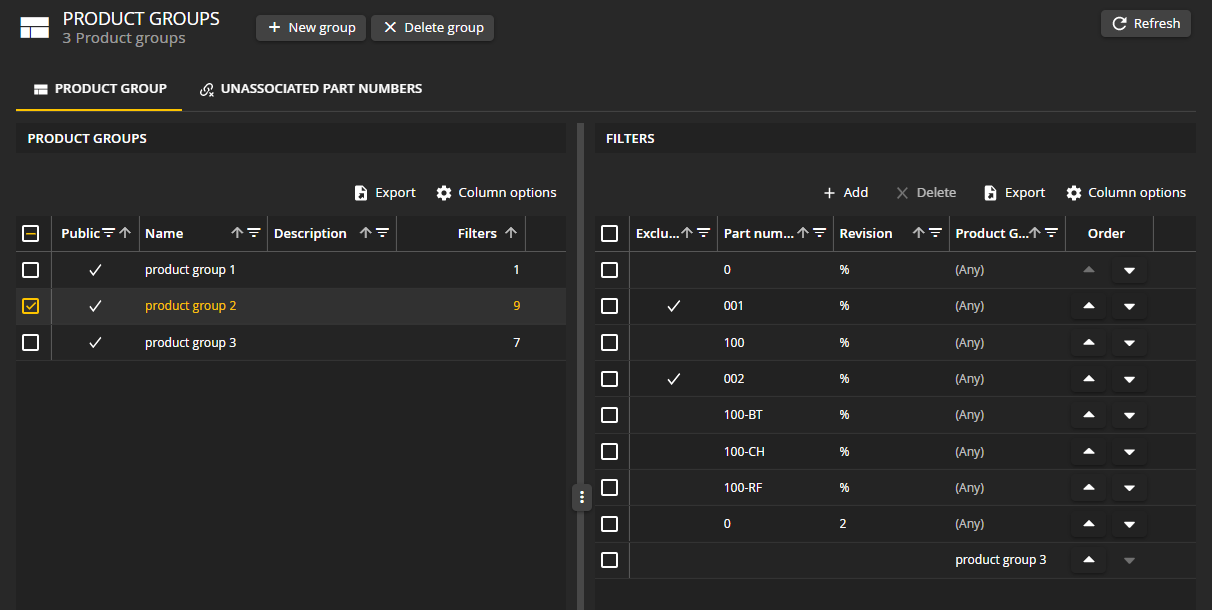Open Exclude column filter icon

click(x=703, y=233)
